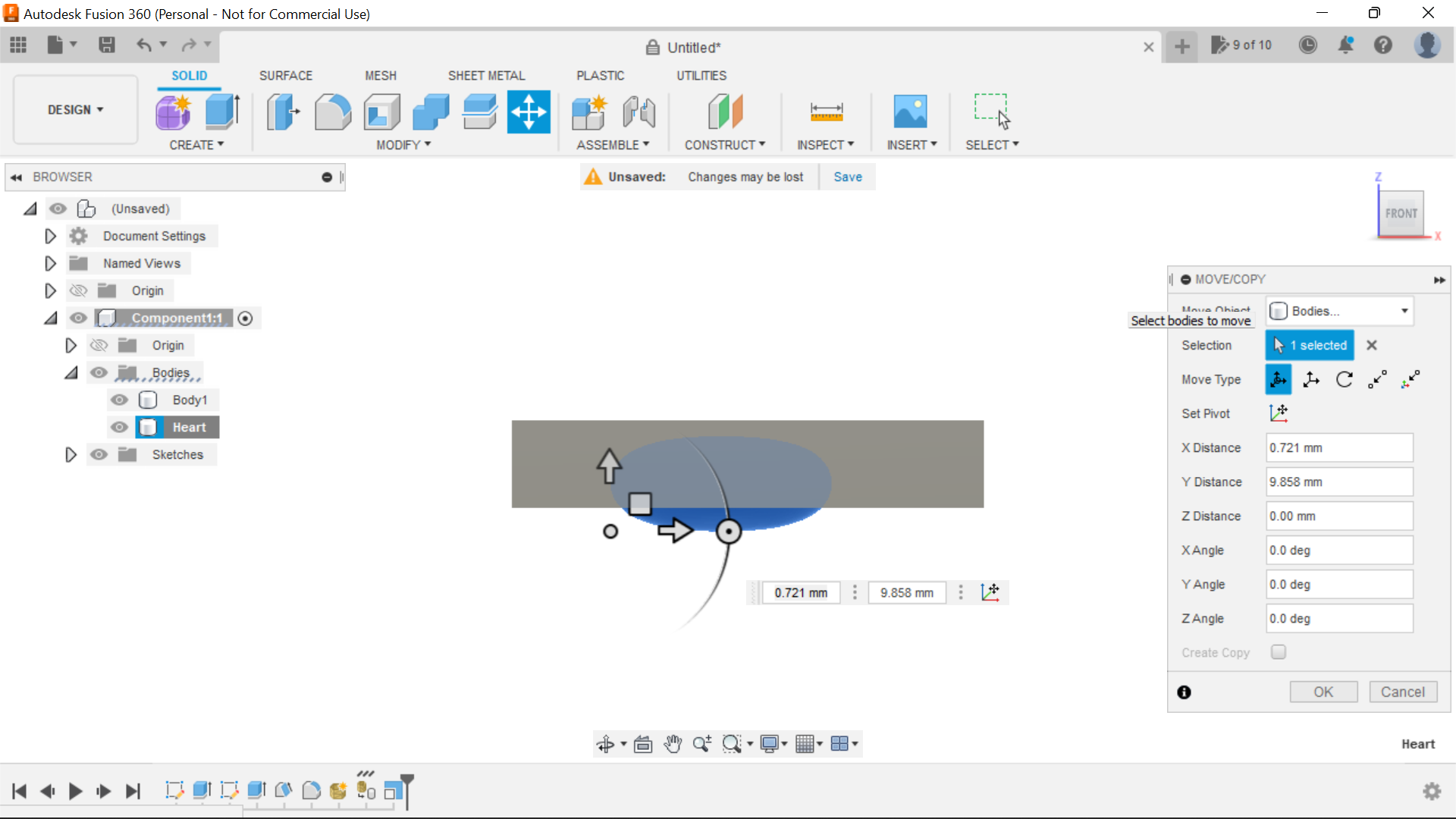Click OK to confirm the move
This screenshot has height=819, width=1456.
click(x=1323, y=692)
